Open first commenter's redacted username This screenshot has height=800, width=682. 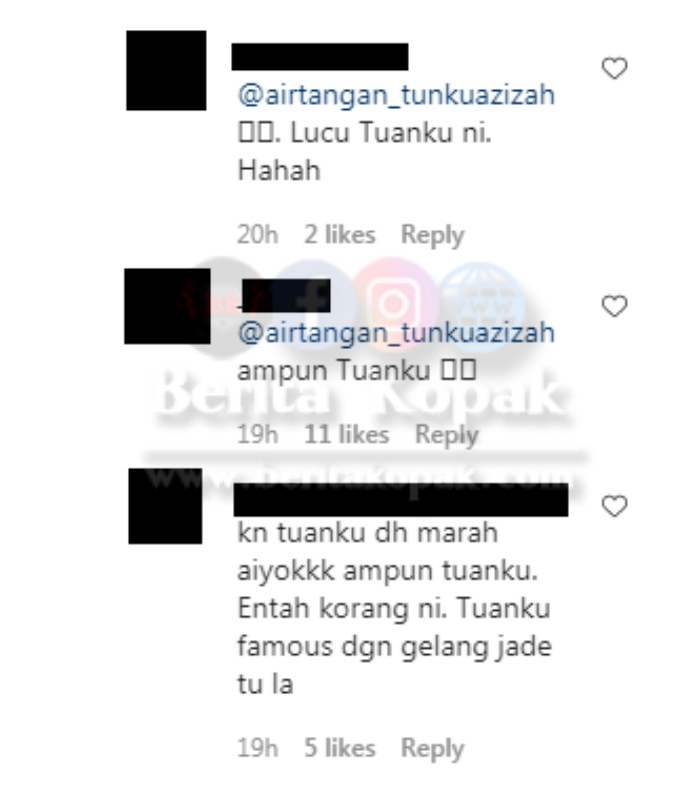pos(320,57)
